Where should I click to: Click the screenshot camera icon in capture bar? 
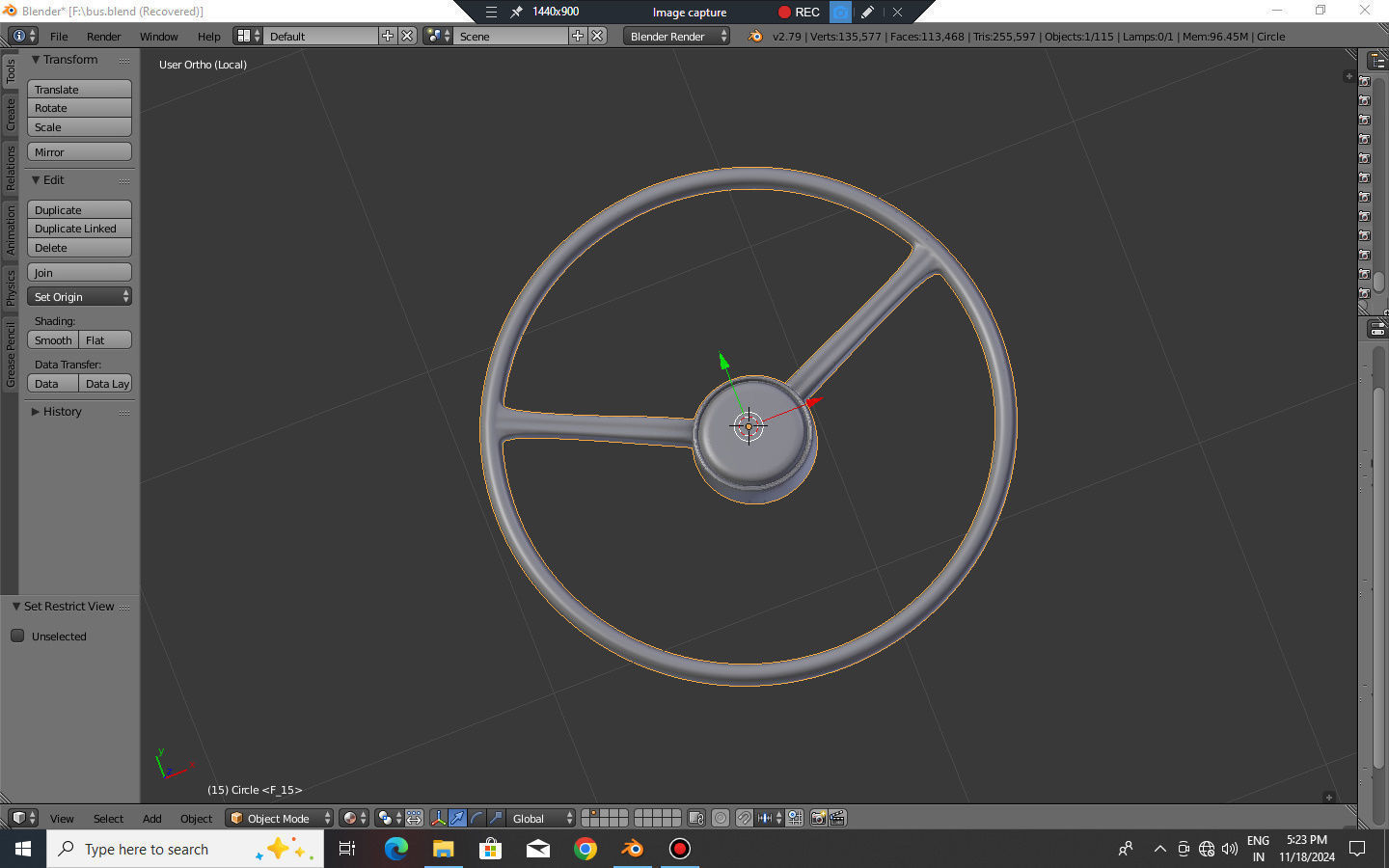point(840,12)
